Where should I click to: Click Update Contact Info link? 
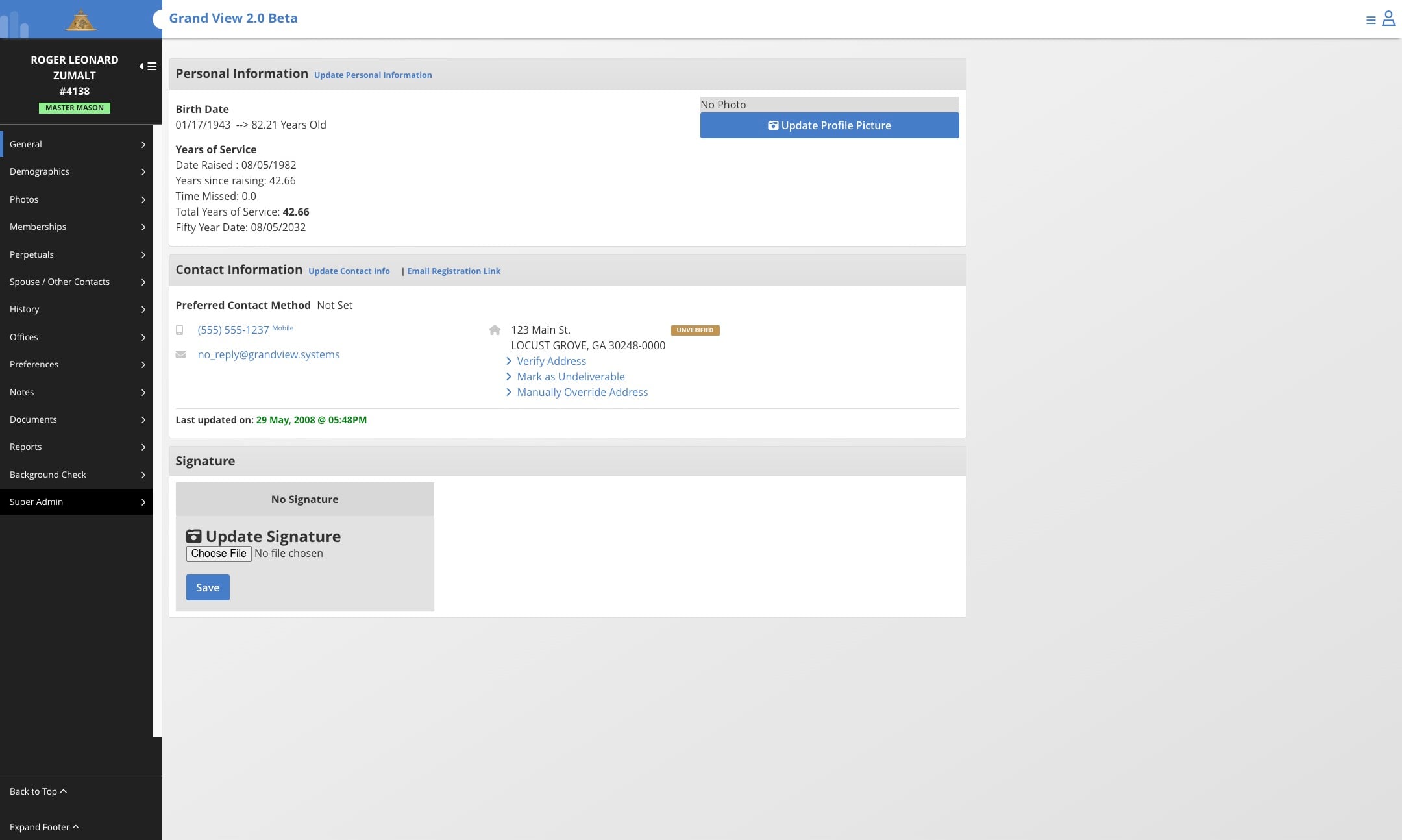[349, 271]
